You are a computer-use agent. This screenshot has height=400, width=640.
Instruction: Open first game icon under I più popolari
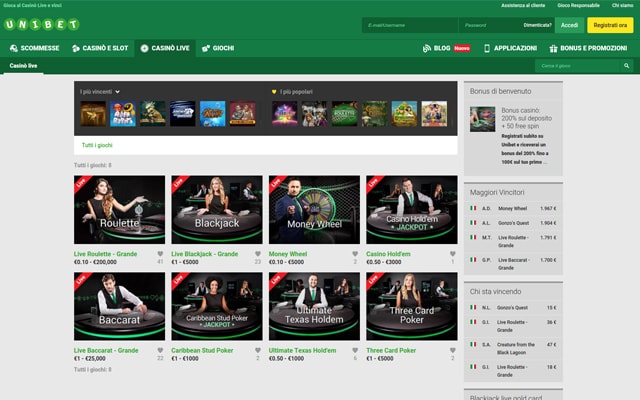[x=284, y=113]
